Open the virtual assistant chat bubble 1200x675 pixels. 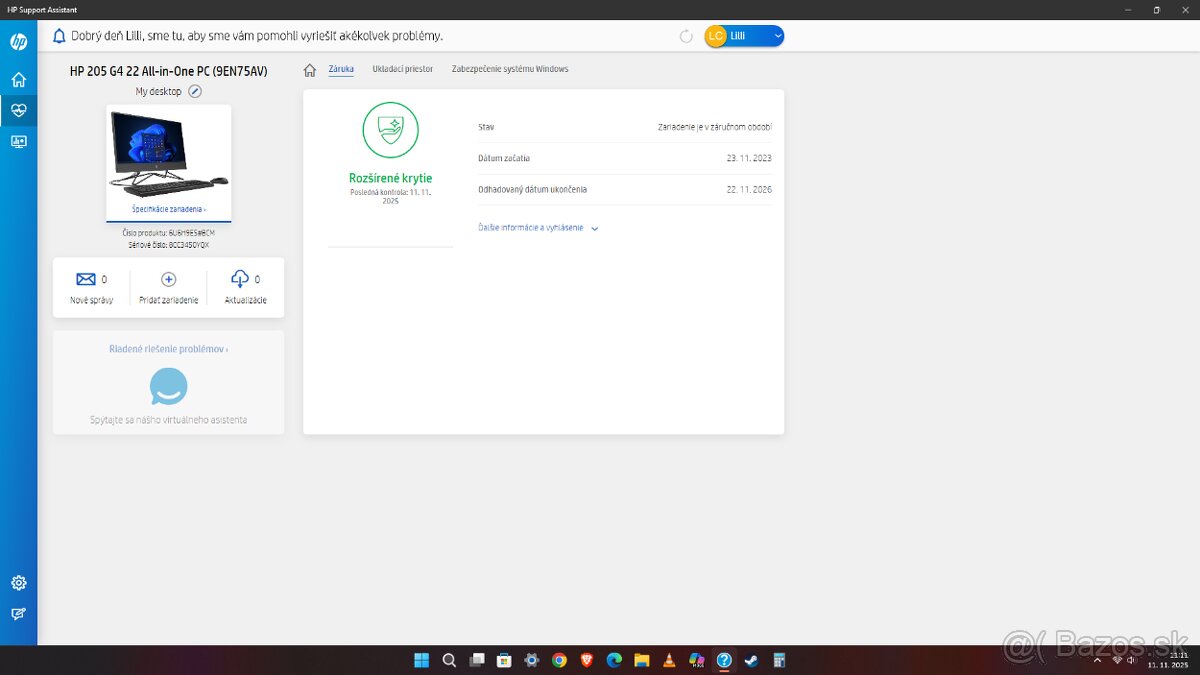click(x=167, y=386)
